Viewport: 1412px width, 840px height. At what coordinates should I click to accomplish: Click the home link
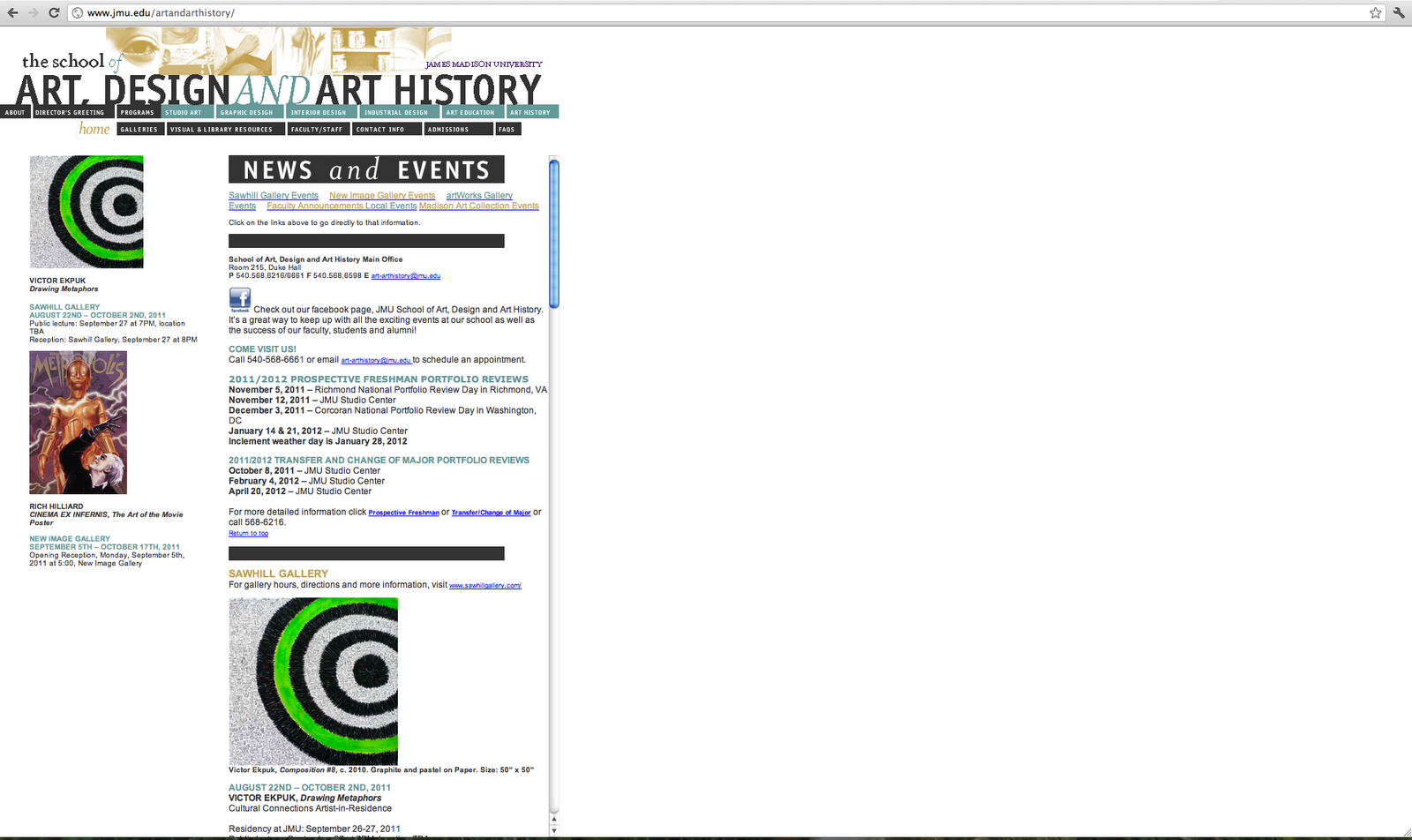94,129
